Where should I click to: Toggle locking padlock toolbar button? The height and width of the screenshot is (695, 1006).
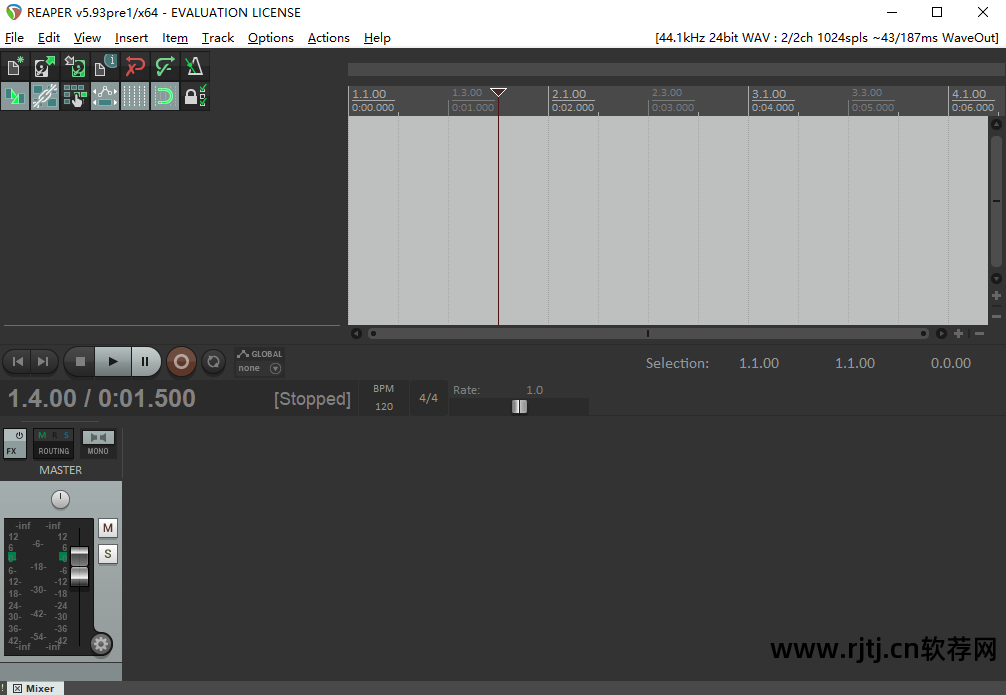(194, 97)
